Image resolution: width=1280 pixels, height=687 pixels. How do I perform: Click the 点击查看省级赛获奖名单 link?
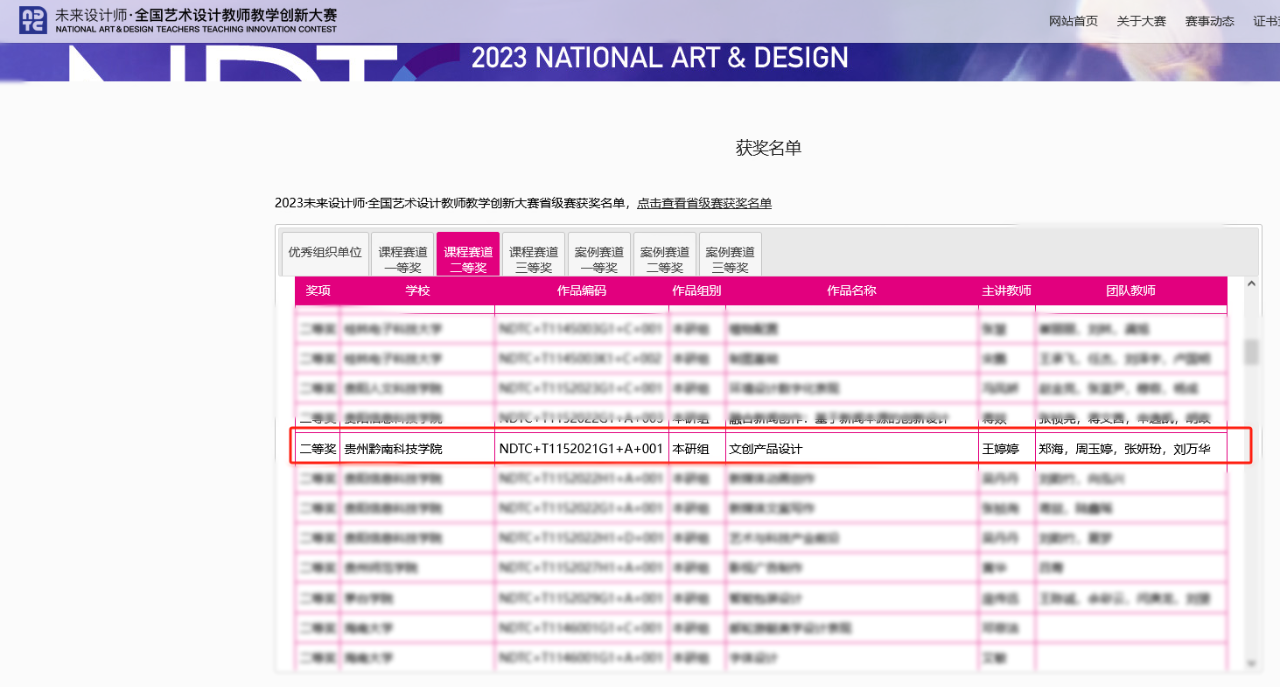pos(704,203)
